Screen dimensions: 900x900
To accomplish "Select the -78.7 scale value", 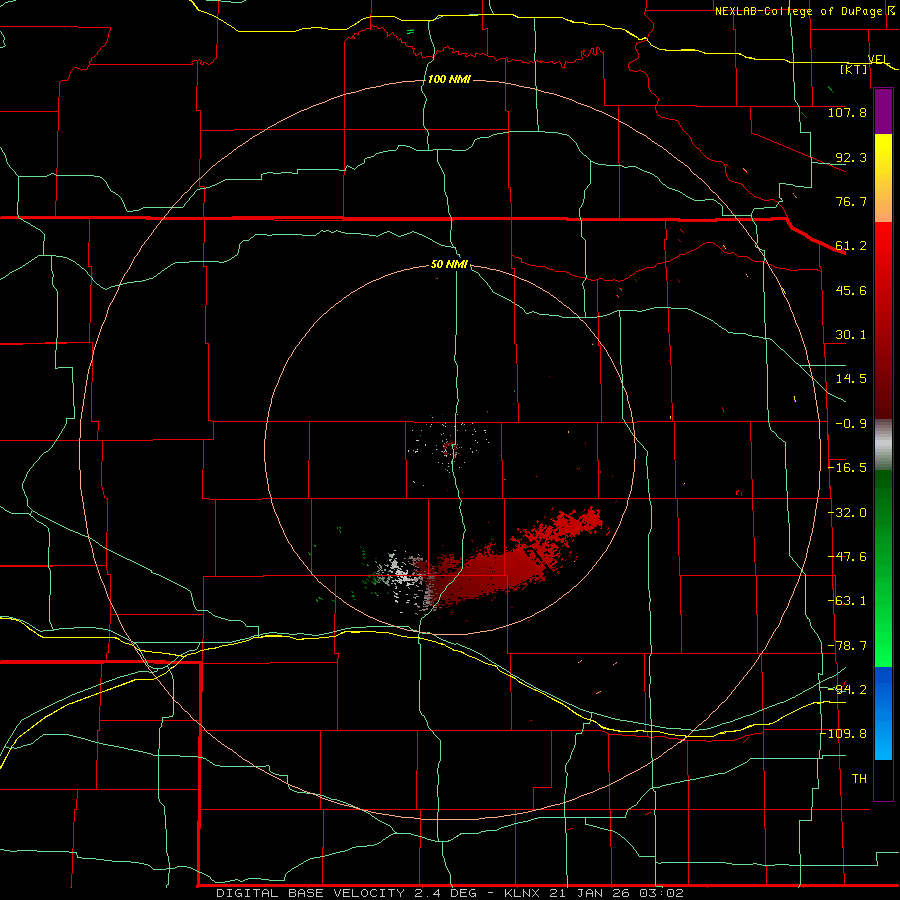I will pyautogui.click(x=847, y=646).
